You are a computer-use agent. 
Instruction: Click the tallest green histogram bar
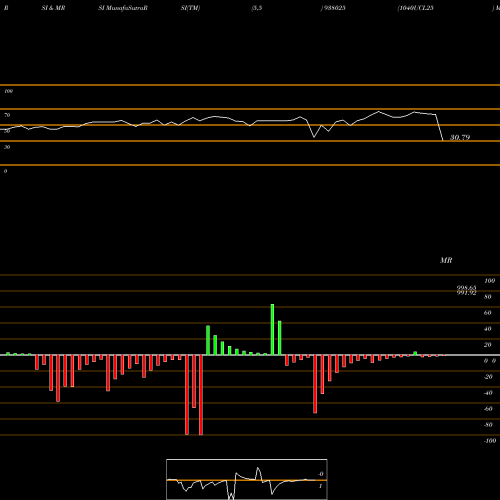click(272, 329)
